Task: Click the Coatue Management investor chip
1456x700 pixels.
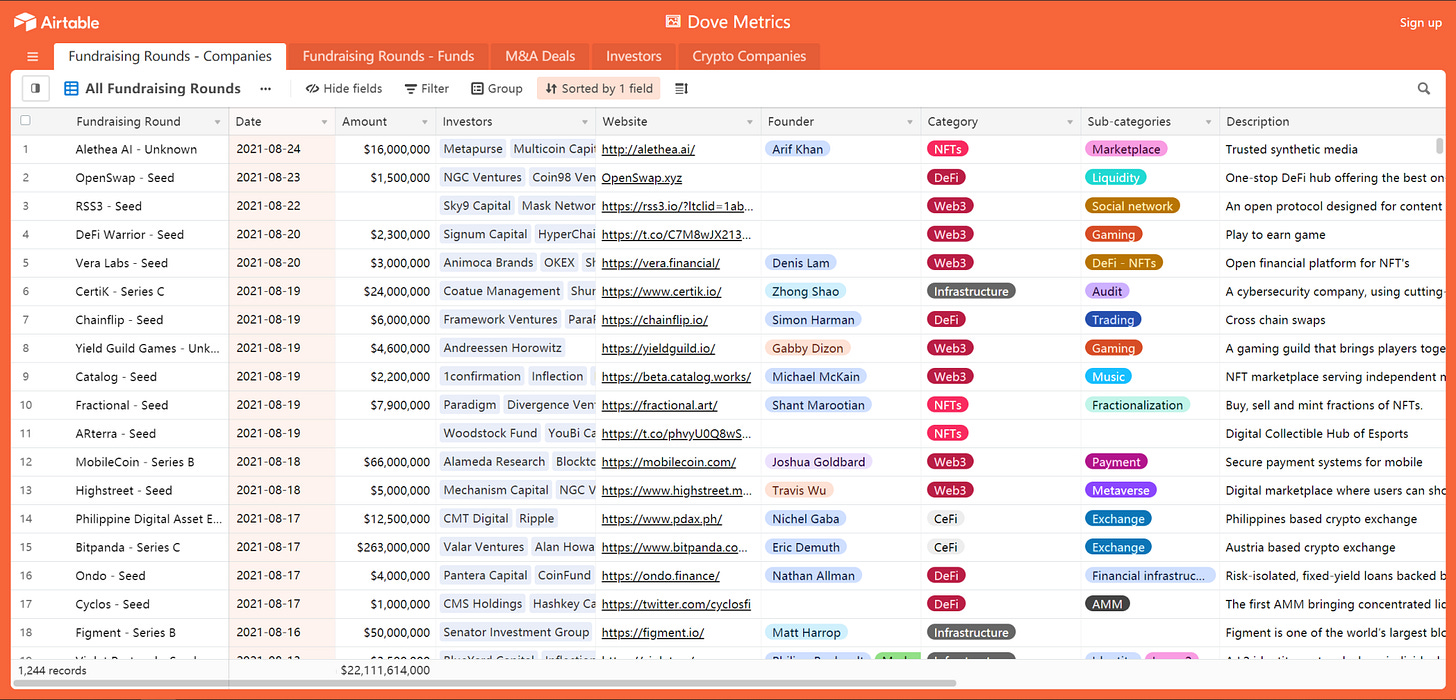Action: coord(502,292)
